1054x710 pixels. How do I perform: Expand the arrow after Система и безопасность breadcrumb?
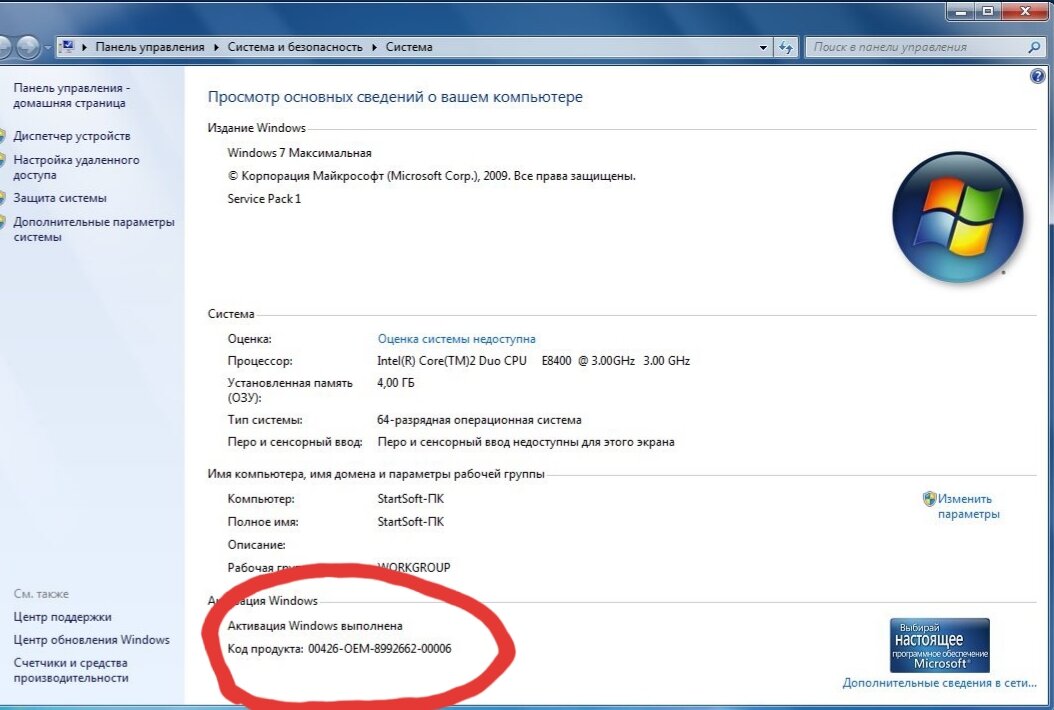[x=374, y=47]
